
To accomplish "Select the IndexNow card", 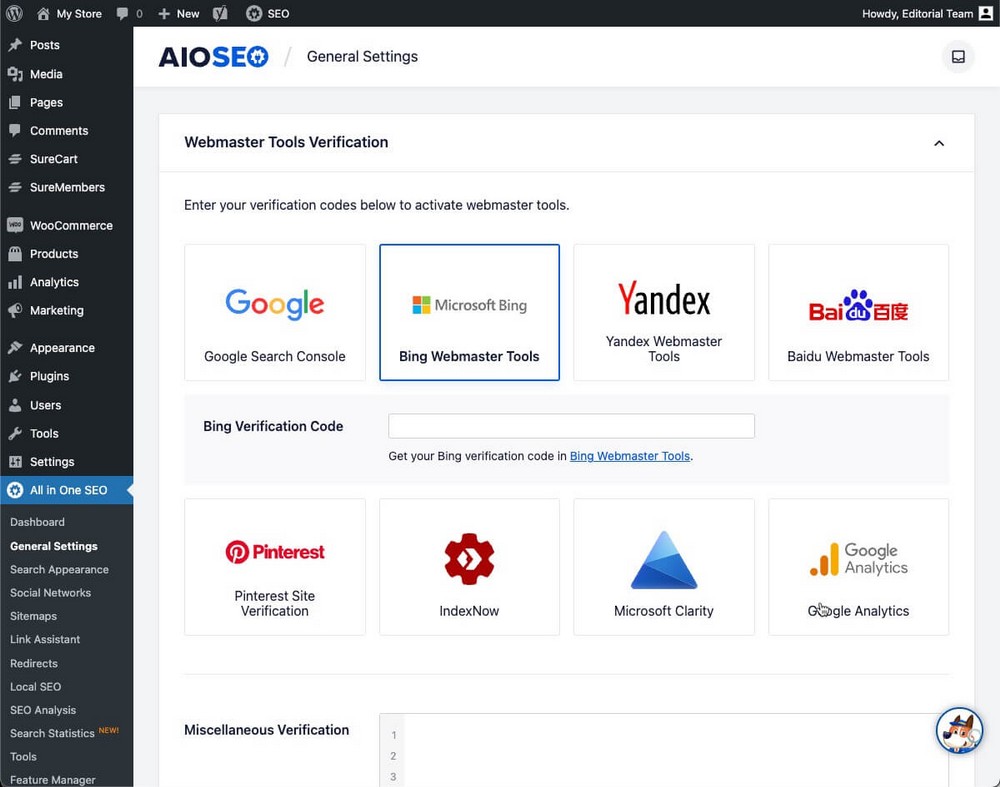I will coord(469,567).
